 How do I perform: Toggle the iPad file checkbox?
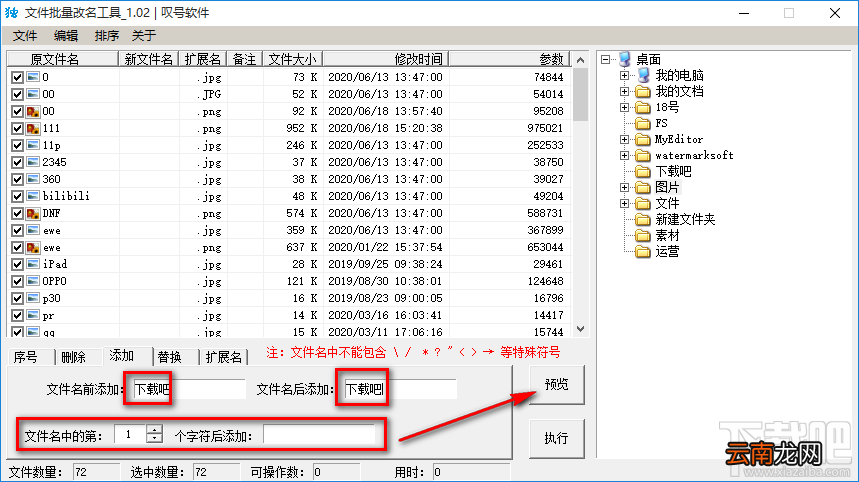[17, 264]
